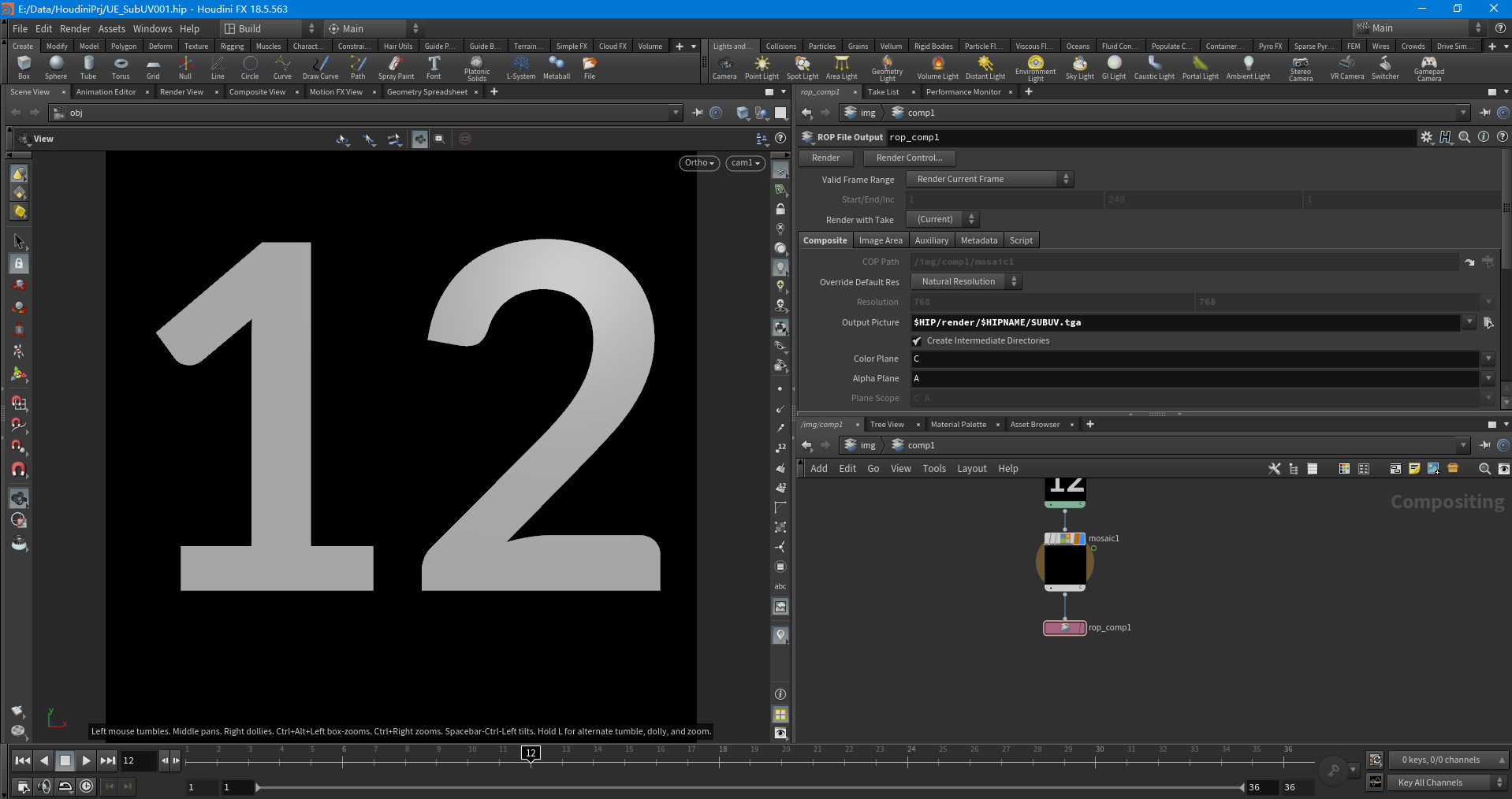The image size is (1512, 799).
Task: Toggle Create Intermediate Directories checkbox
Action: [917, 341]
